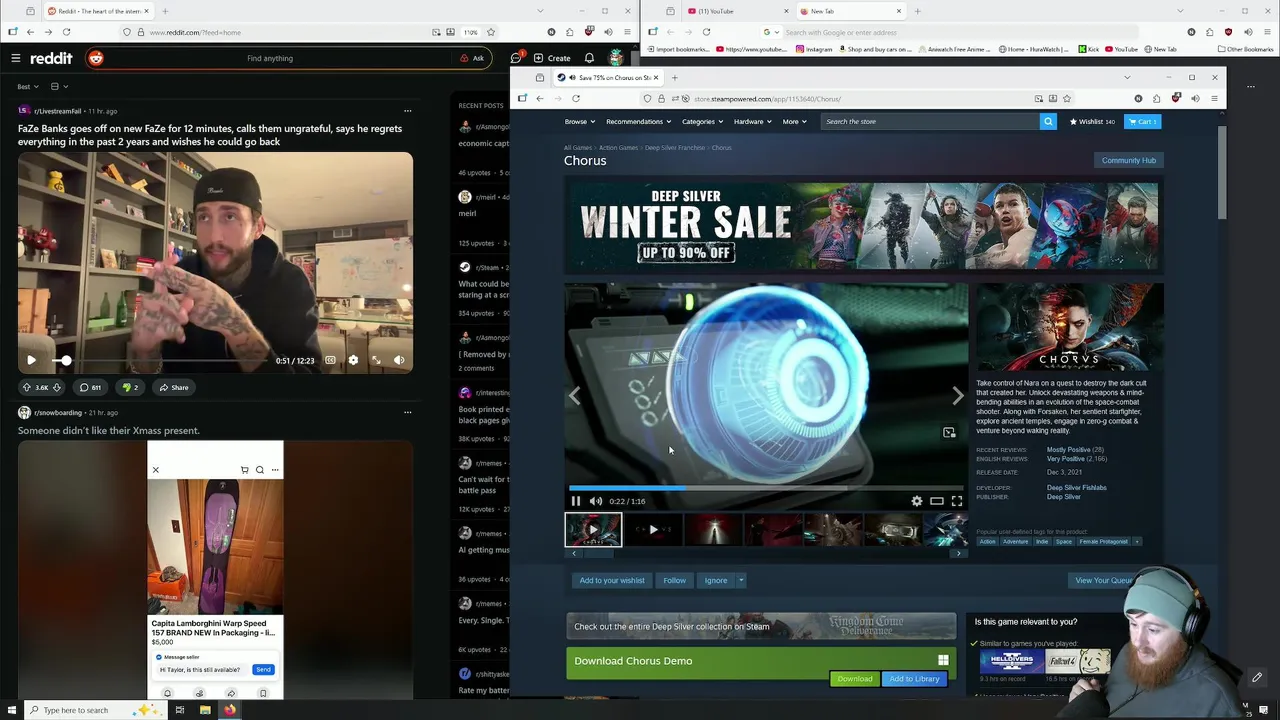Seek along the Steam trailer progress bar
1280x720 pixels.
pyautogui.click(x=766, y=488)
